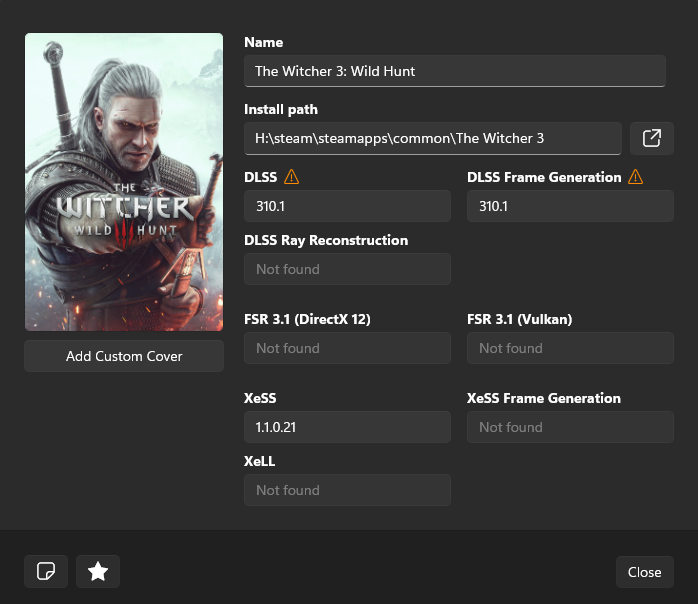Toggle the favorite star for this game

pyautogui.click(x=98, y=571)
